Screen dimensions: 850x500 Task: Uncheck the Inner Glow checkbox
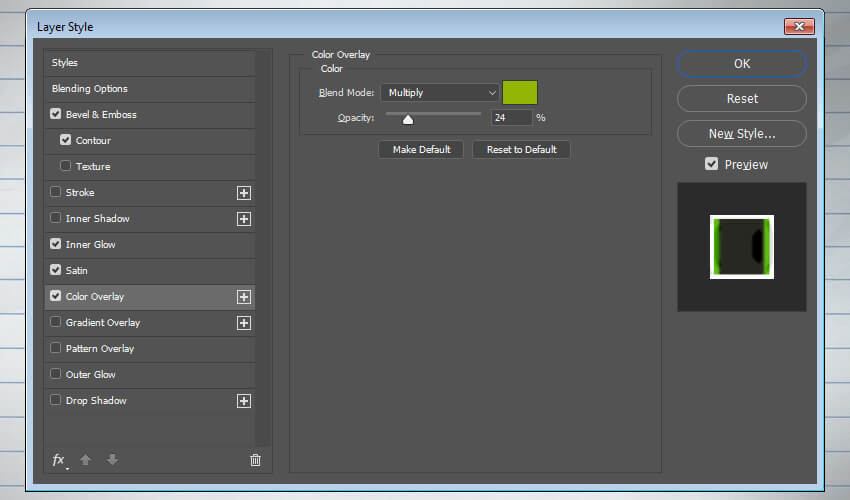coord(55,244)
